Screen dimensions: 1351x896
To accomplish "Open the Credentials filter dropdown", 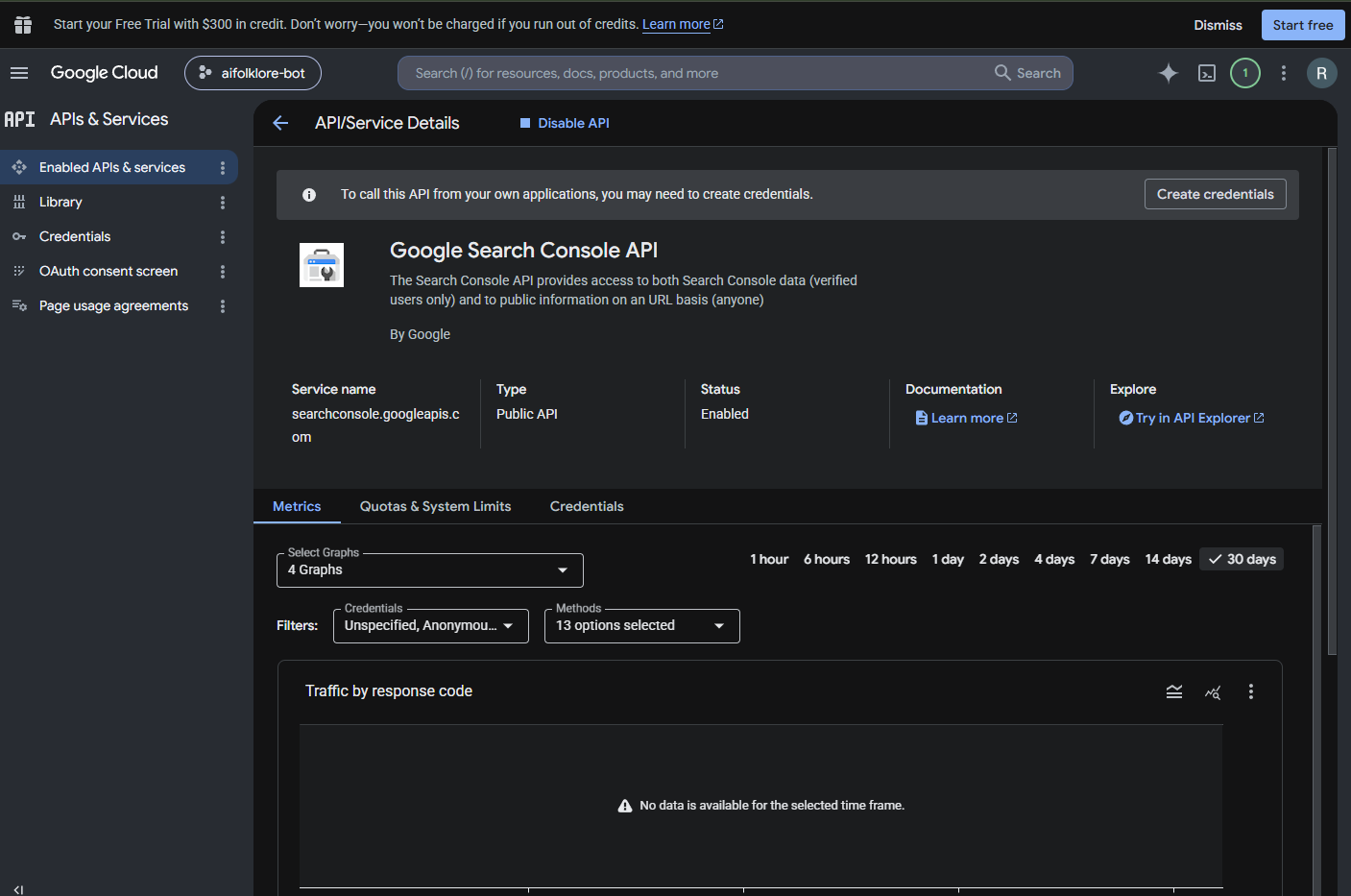I will pyautogui.click(x=430, y=626).
